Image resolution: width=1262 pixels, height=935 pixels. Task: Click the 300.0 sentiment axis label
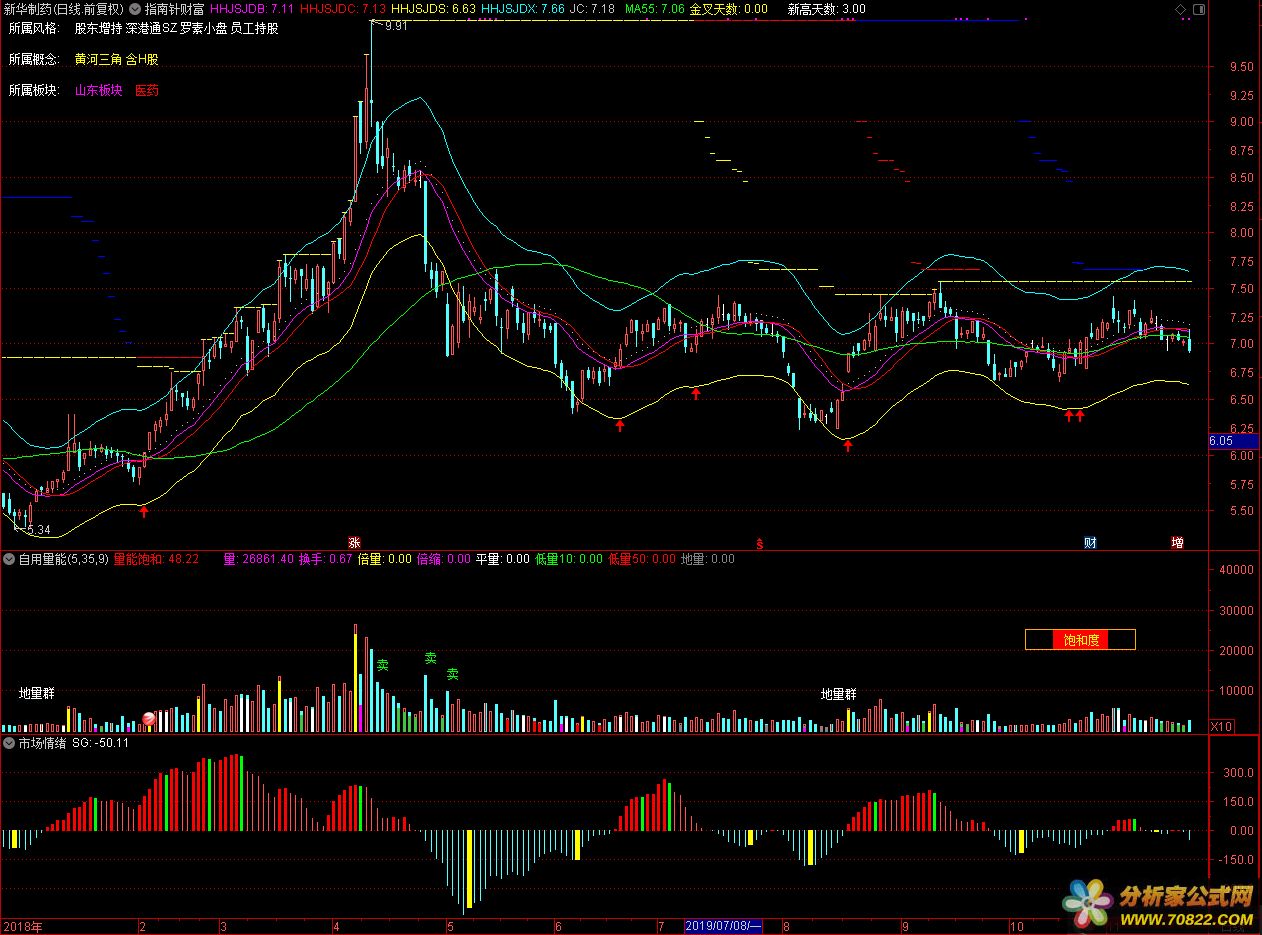1237,773
